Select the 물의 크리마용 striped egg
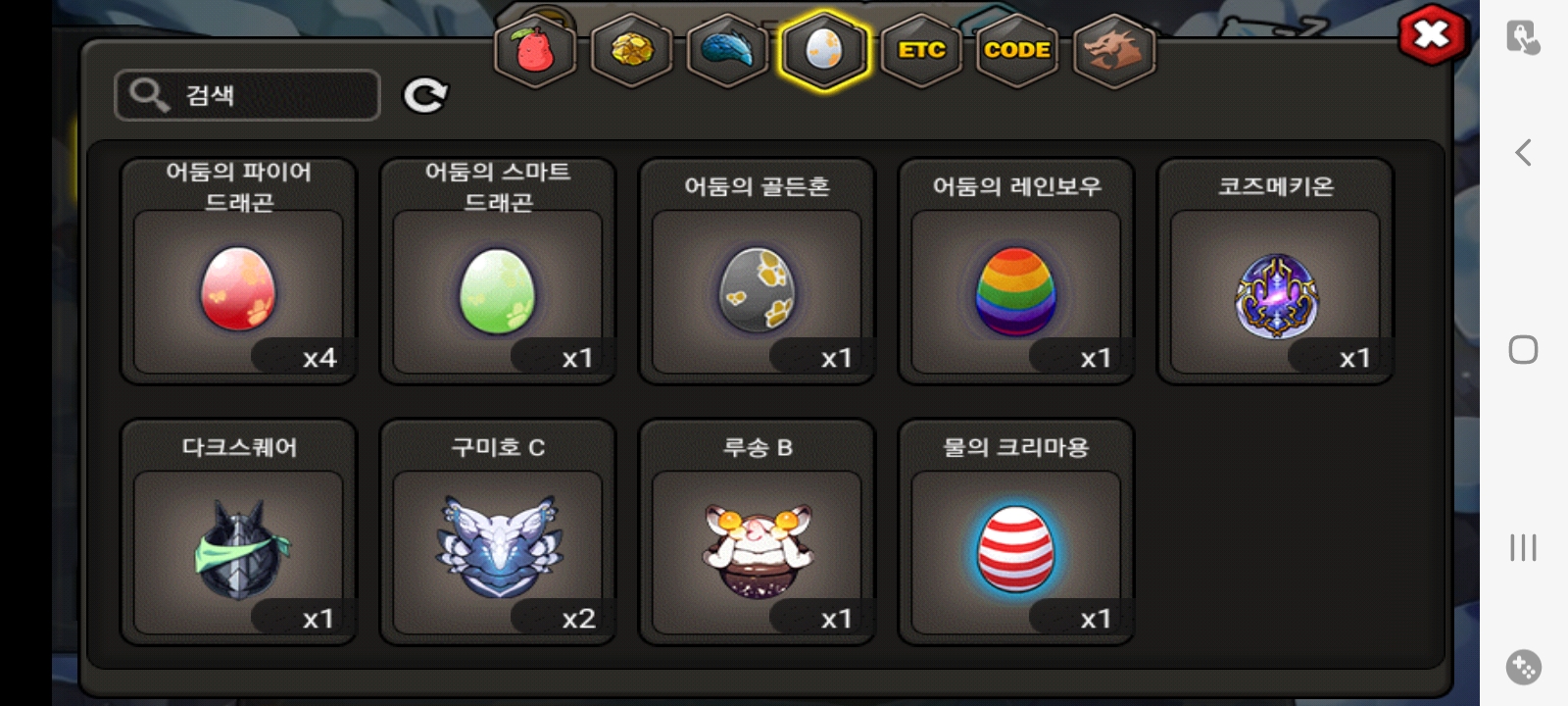1568x706 pixels. [1016, 532]
